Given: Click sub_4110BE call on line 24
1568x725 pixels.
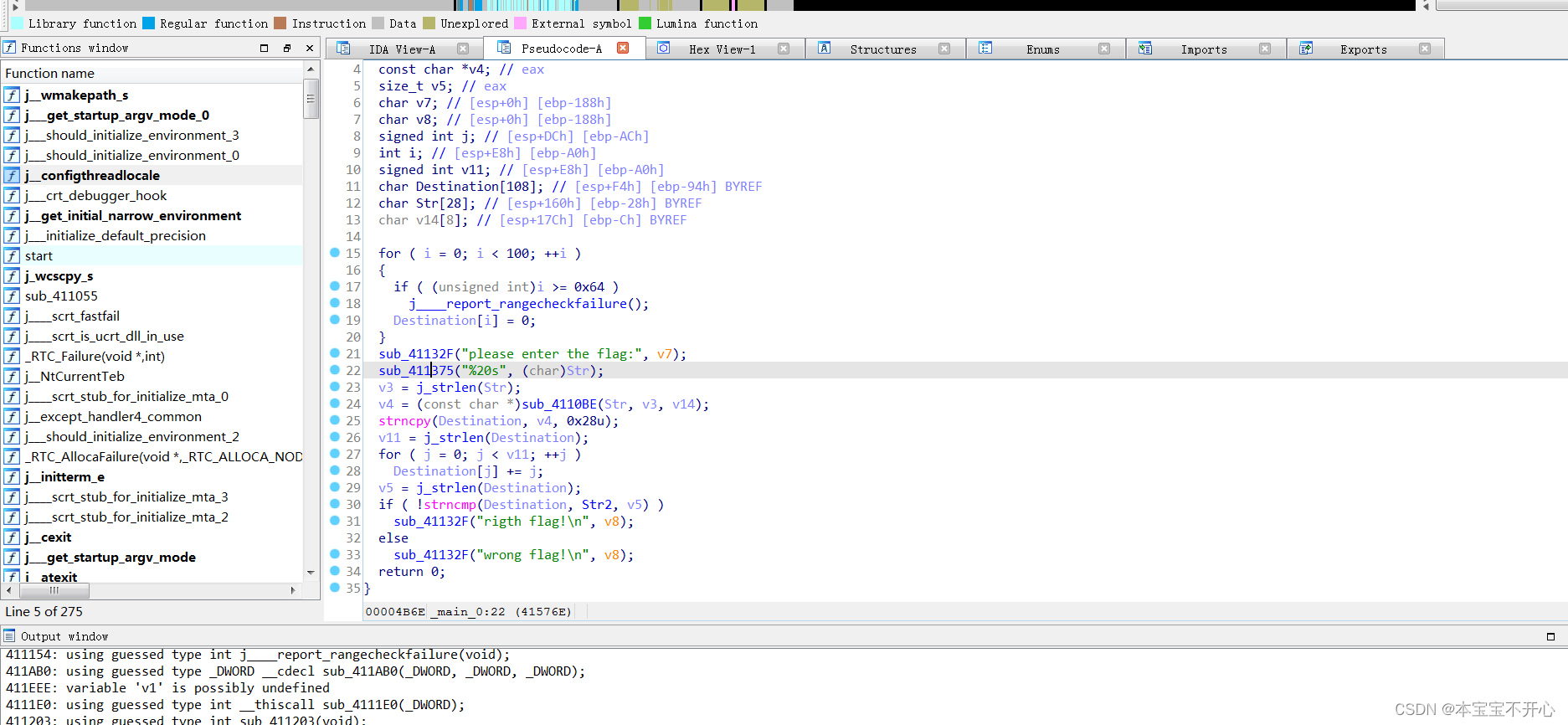Looking at the screenshot, I should coord(559,404).
